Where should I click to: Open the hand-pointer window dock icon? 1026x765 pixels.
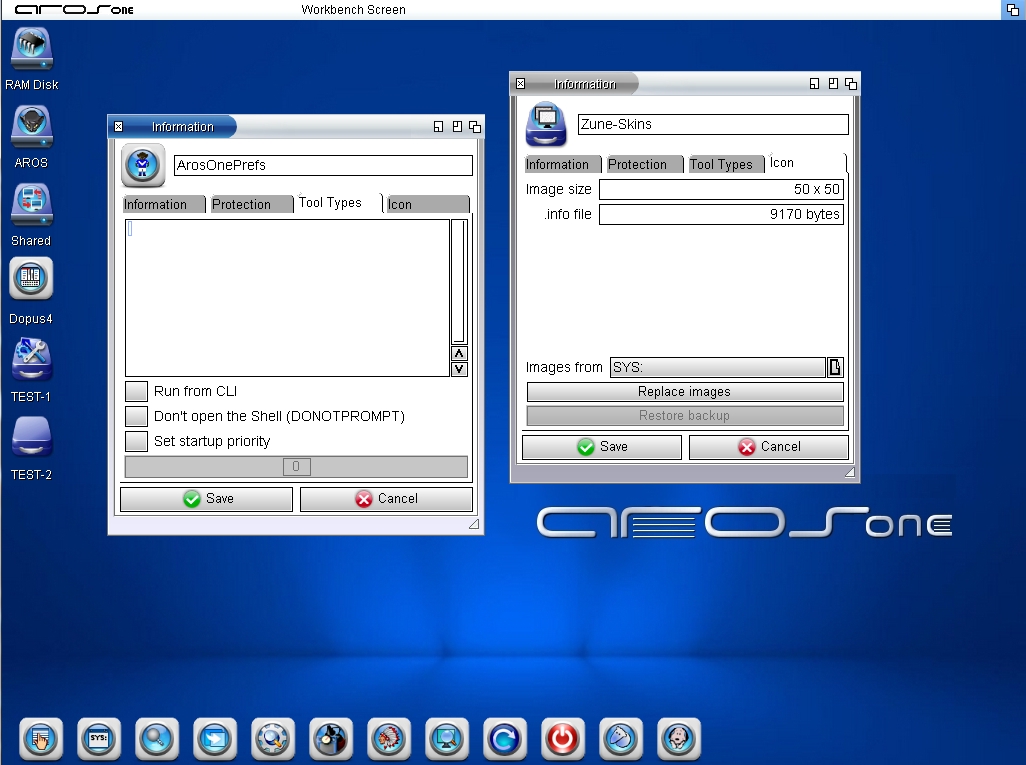[x=41, y=739]
